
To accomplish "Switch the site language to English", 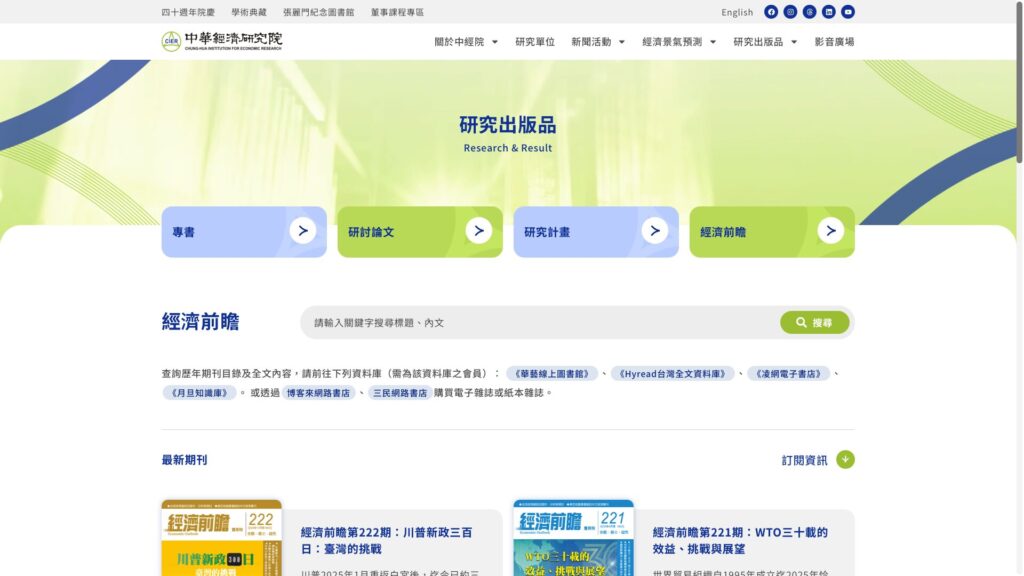I will click(737, 13).
